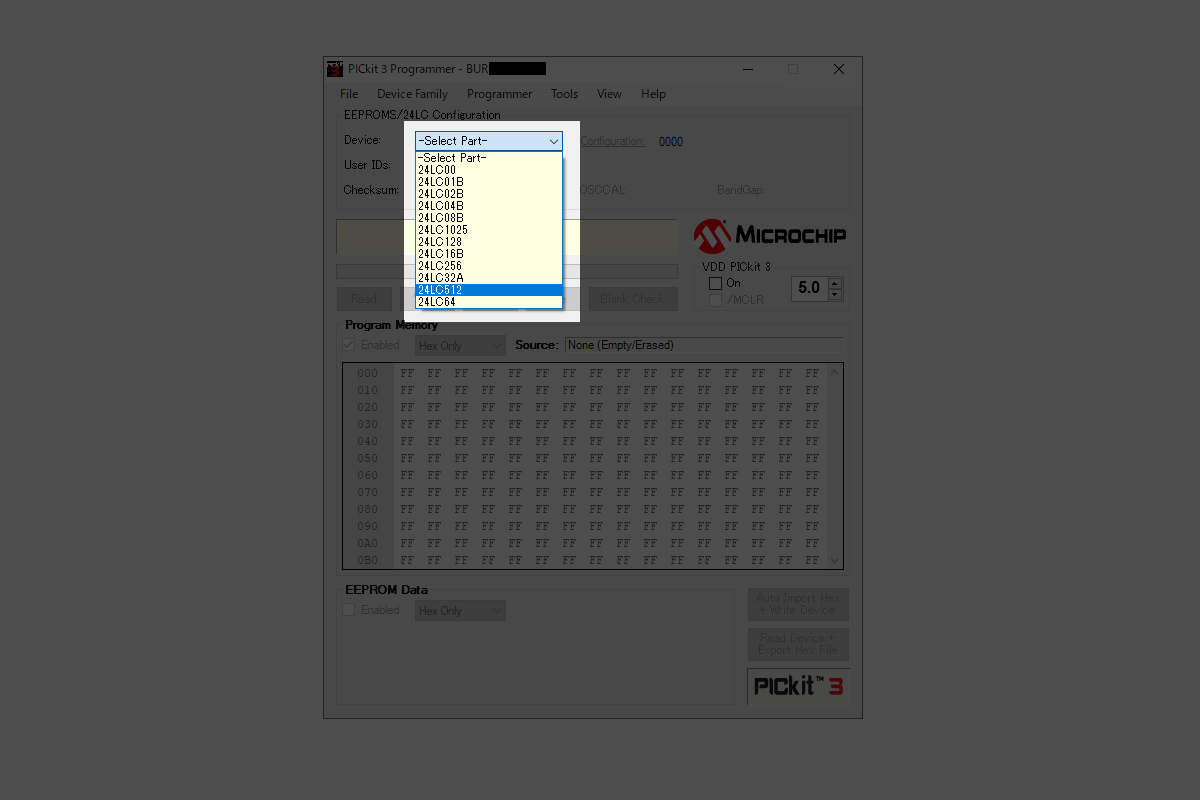Click the PICkit 3 app icon in title bar
The image size is (1200, 800).
pyautogui.click(x=335, y=69)
